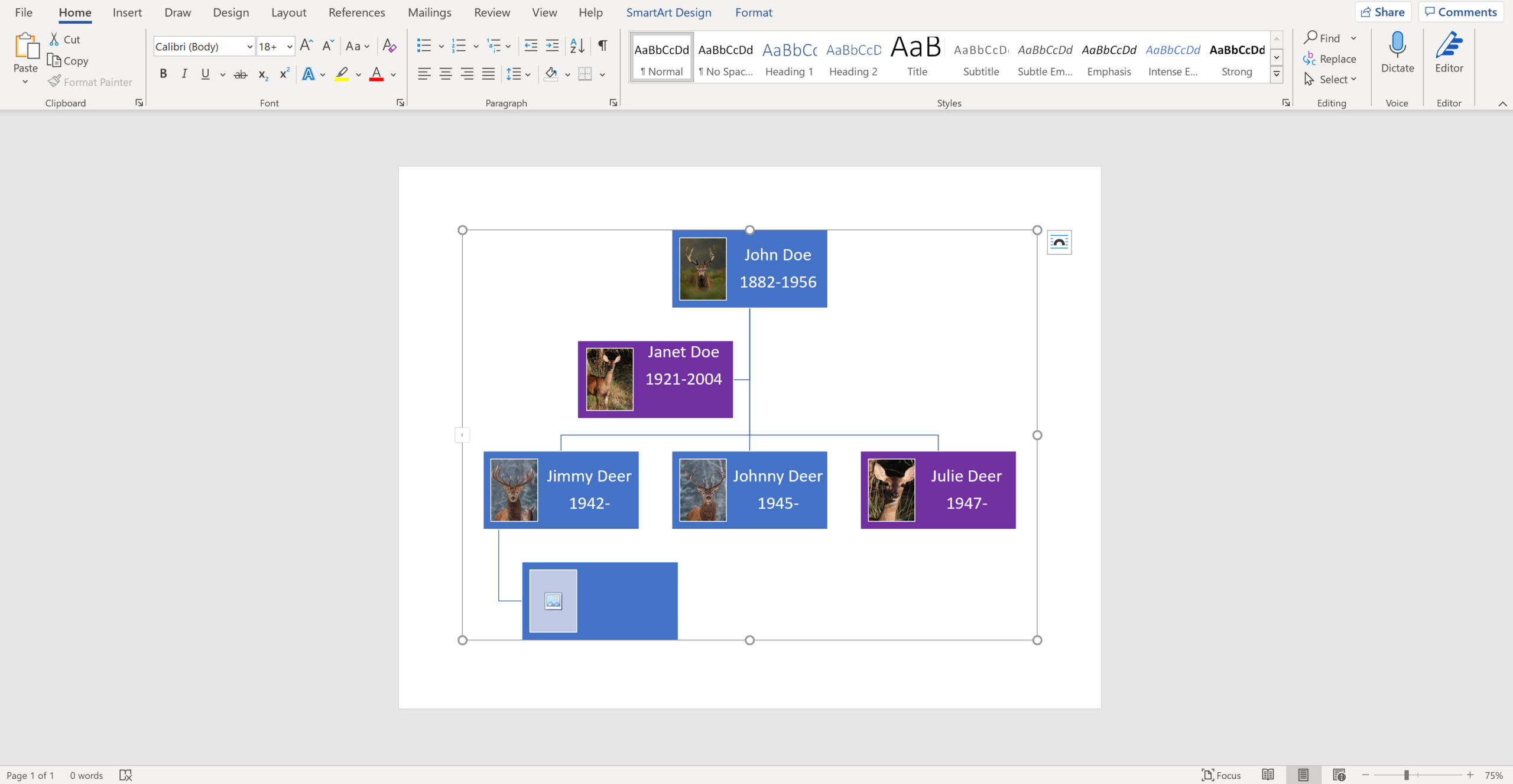Select the Cut tool
1513x784 pixels.
point(64,39)
